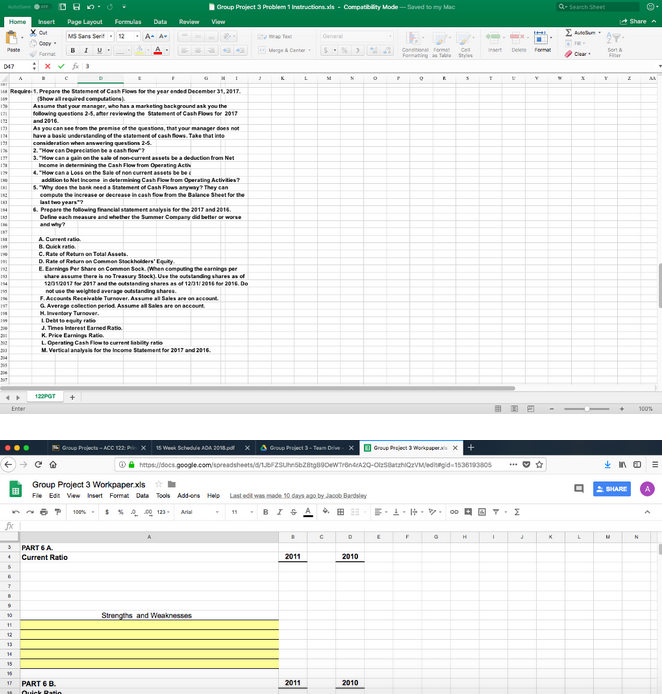This screenshot has height=694, width=662.
Task: Click the Paste icon in Excel ribbon
Action: [x=14, y=41]
